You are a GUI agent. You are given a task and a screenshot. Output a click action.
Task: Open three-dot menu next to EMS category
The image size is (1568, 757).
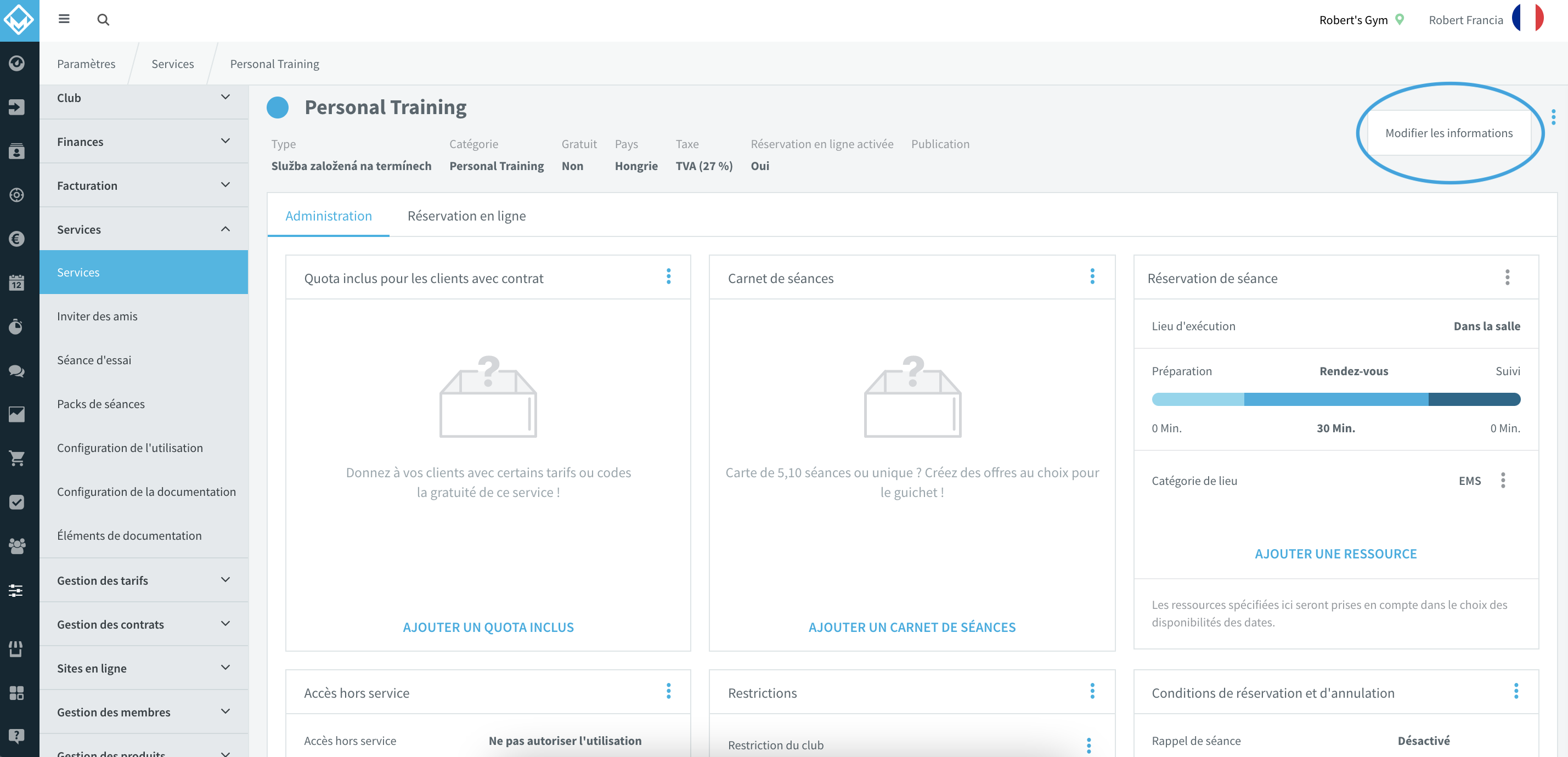(1503, 481)
